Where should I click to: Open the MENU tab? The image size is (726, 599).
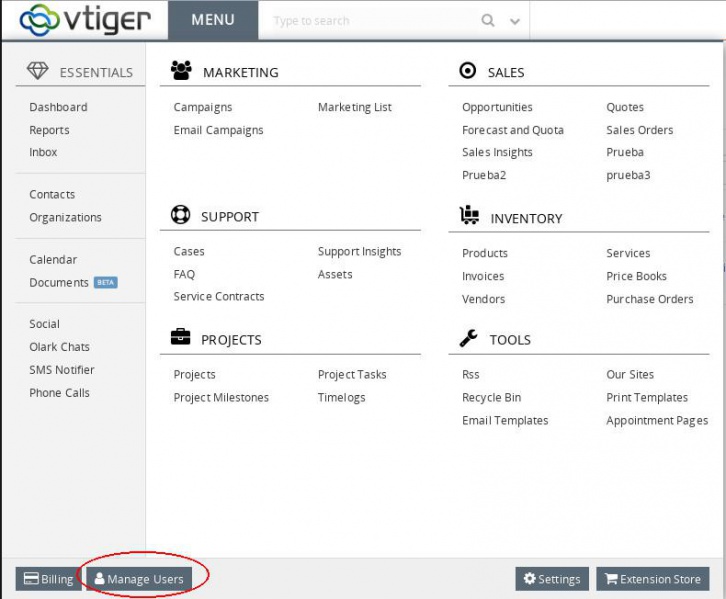pyautogui.click(x=212, y=20)
